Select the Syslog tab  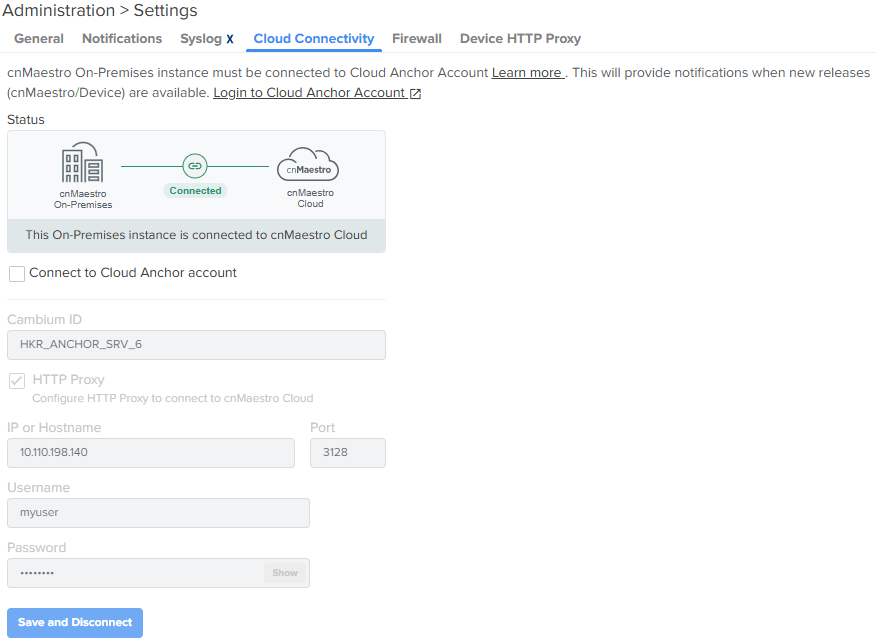pos(201,39)
